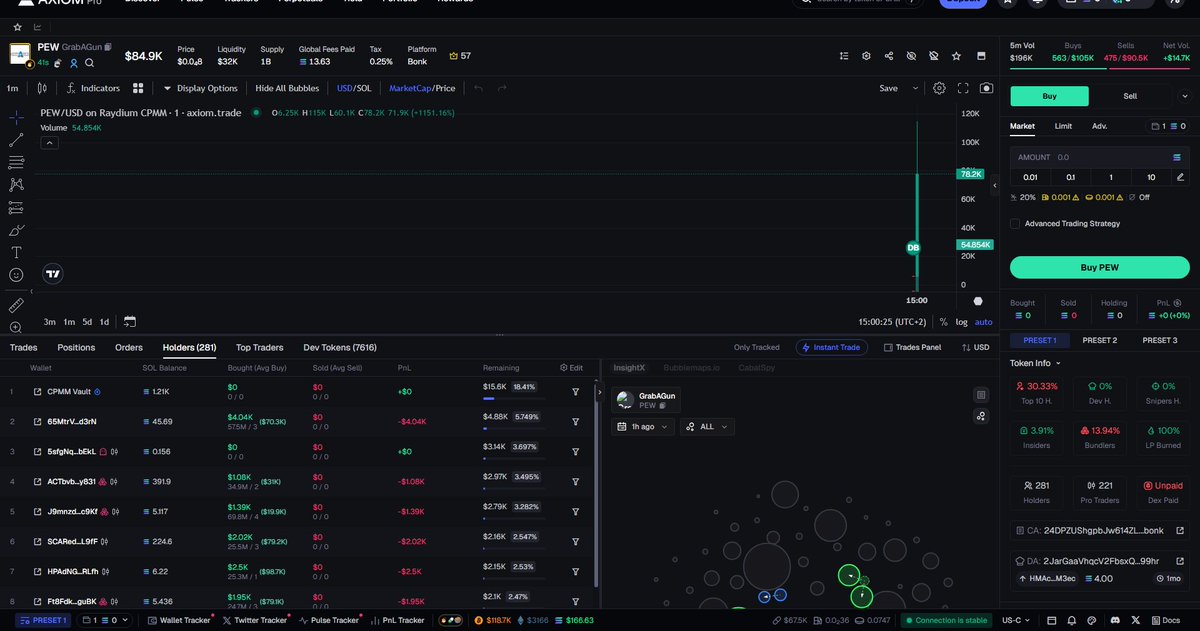Enter fullscreen chart mode
Viewport: 1200px width, 631px height.
pos(964,88)
